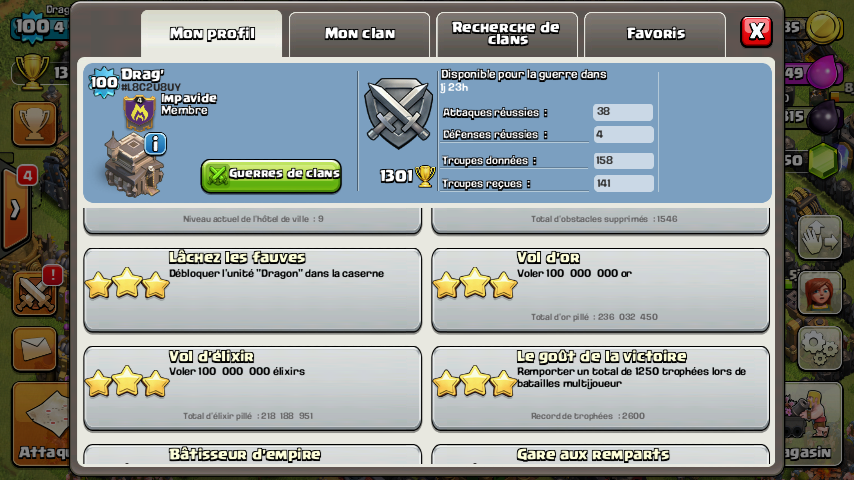
Task: Open the mail envelope inbox icon
Action: pos(34,349)
